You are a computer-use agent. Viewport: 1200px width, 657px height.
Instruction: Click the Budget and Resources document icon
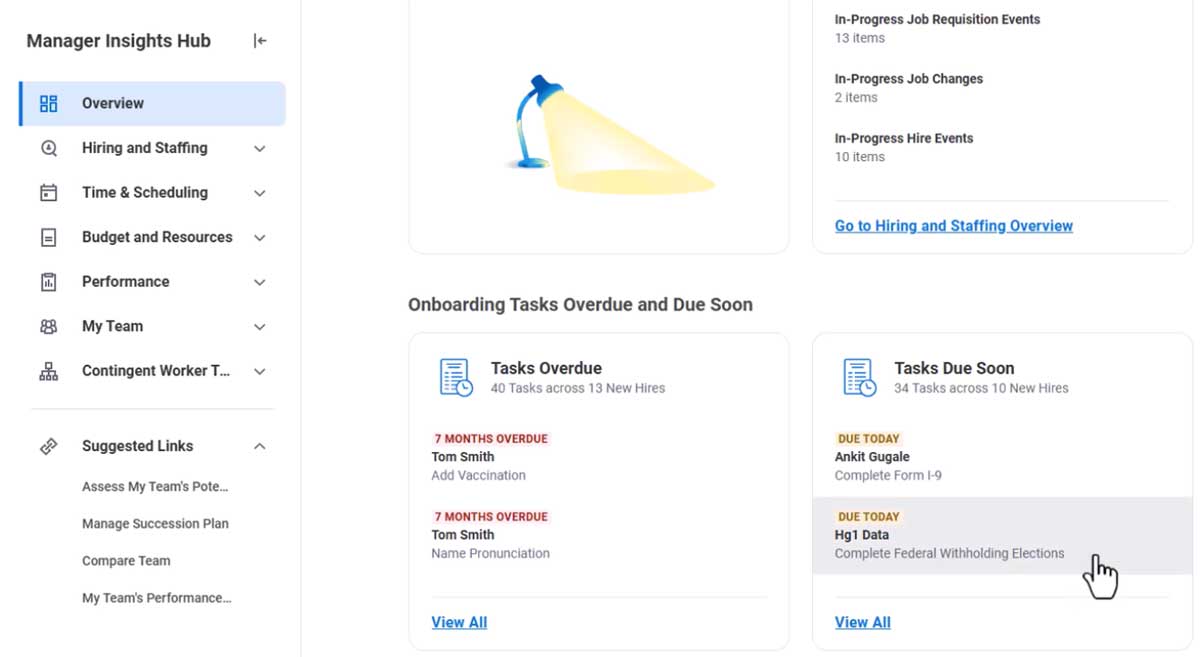[48, 237]
